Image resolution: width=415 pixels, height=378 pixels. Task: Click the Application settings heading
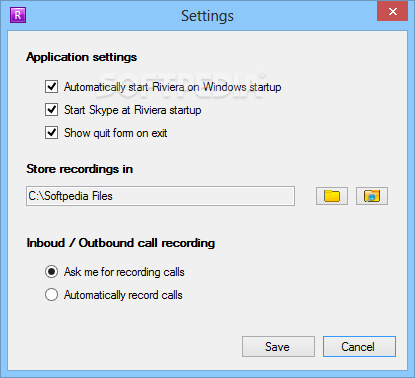(x=82, y=57)
